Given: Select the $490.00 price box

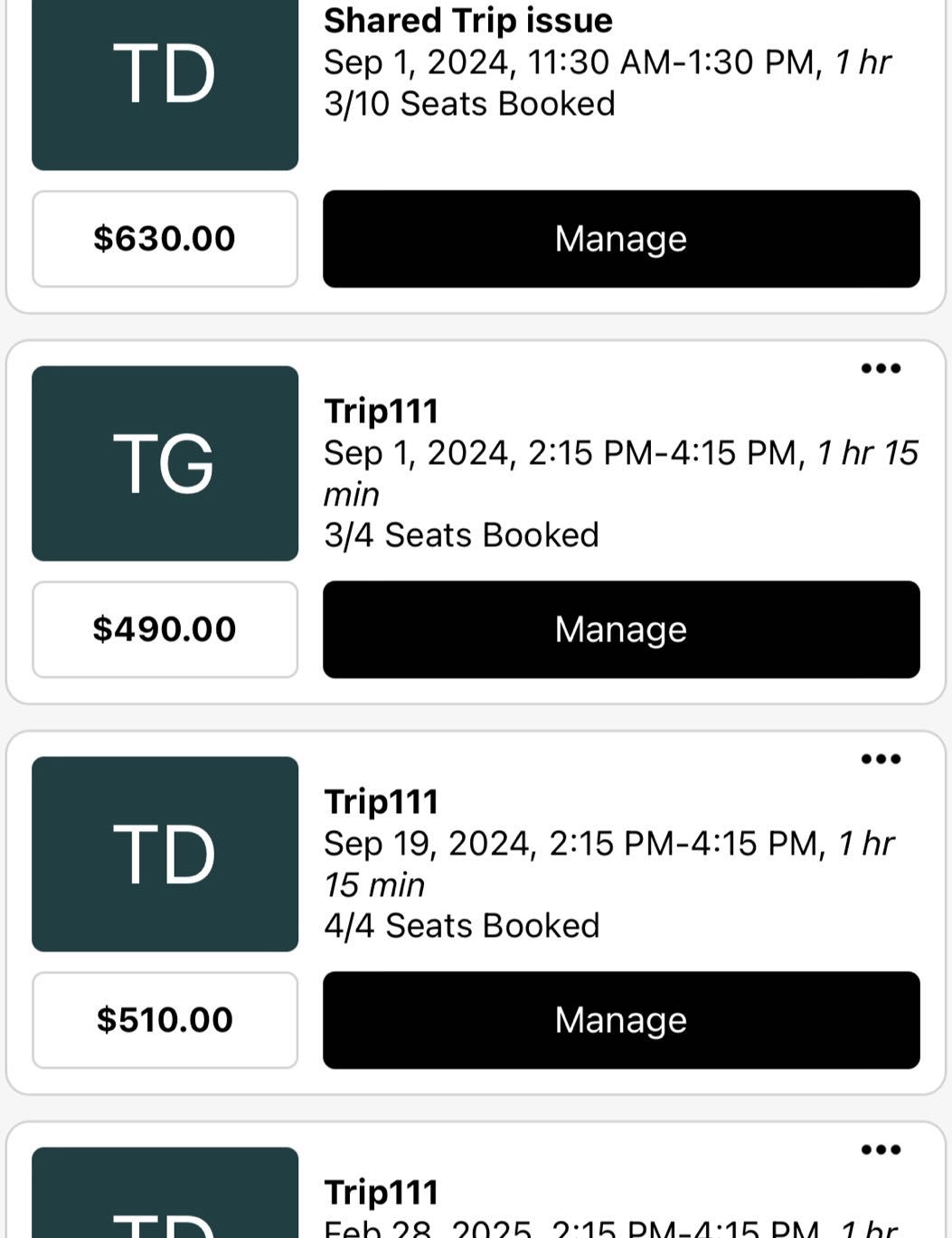Looking at the screenshot, I should [165, 629].
